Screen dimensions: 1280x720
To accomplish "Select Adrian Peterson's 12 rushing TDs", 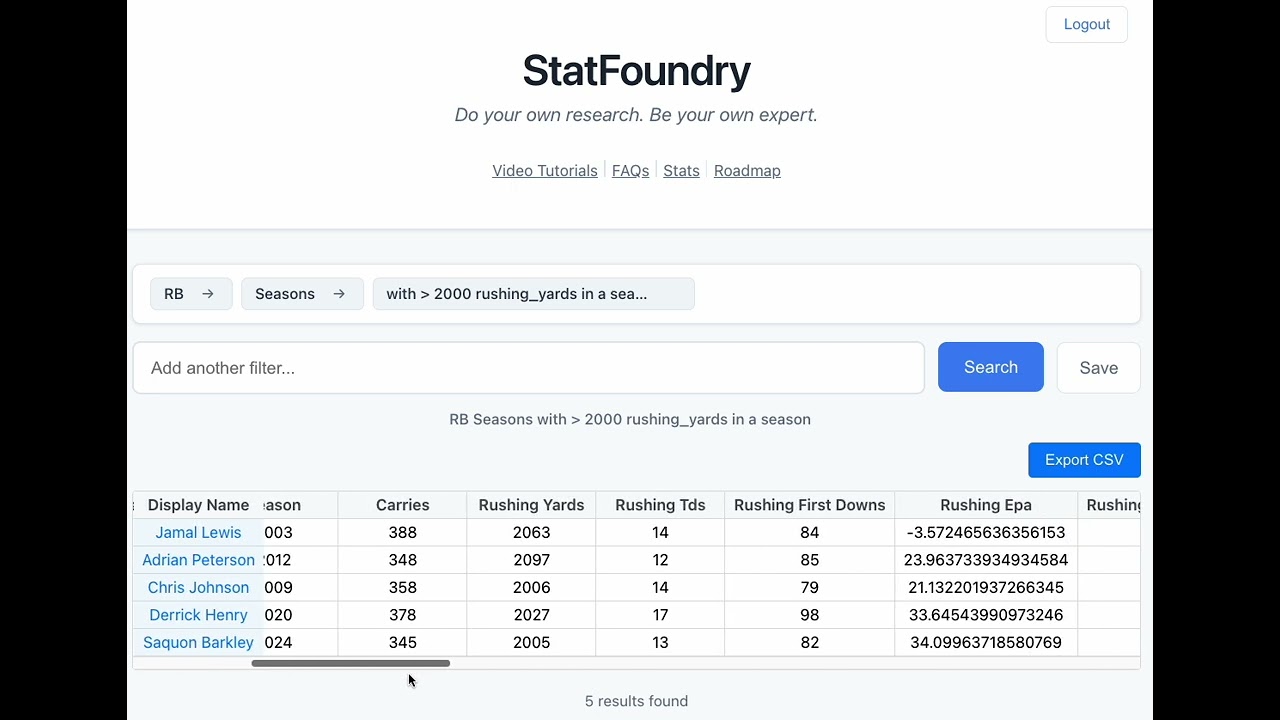I will pyautogui.click(x=660, y=560).
